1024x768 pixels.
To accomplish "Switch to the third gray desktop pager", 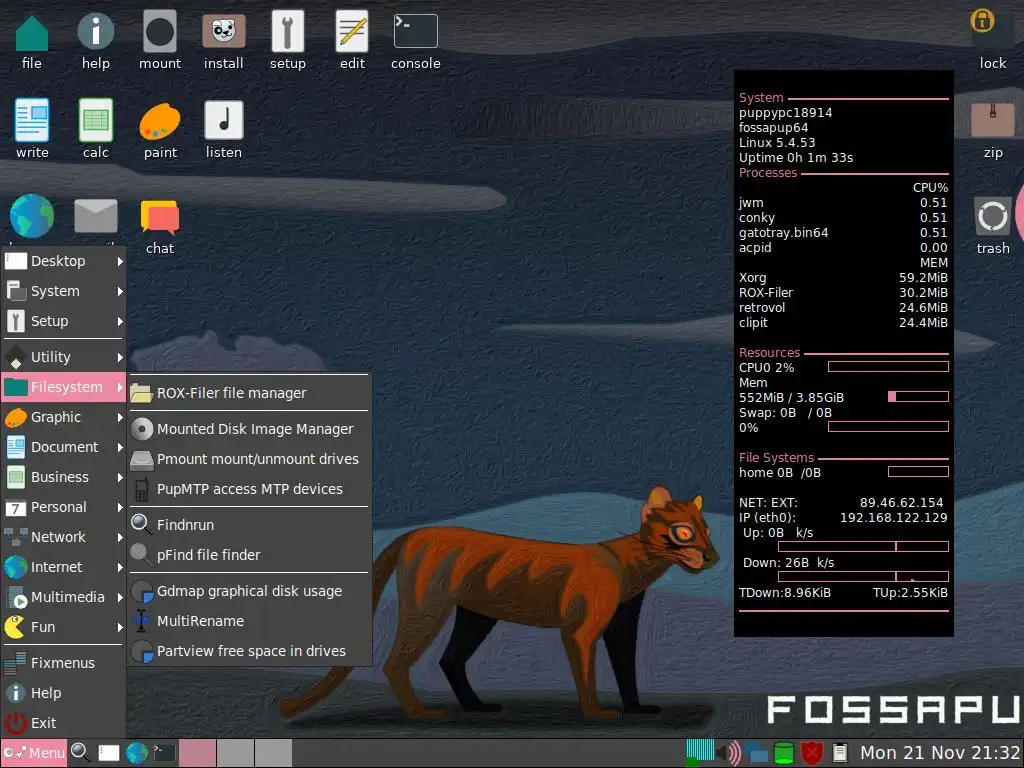I will click(273, 754).
